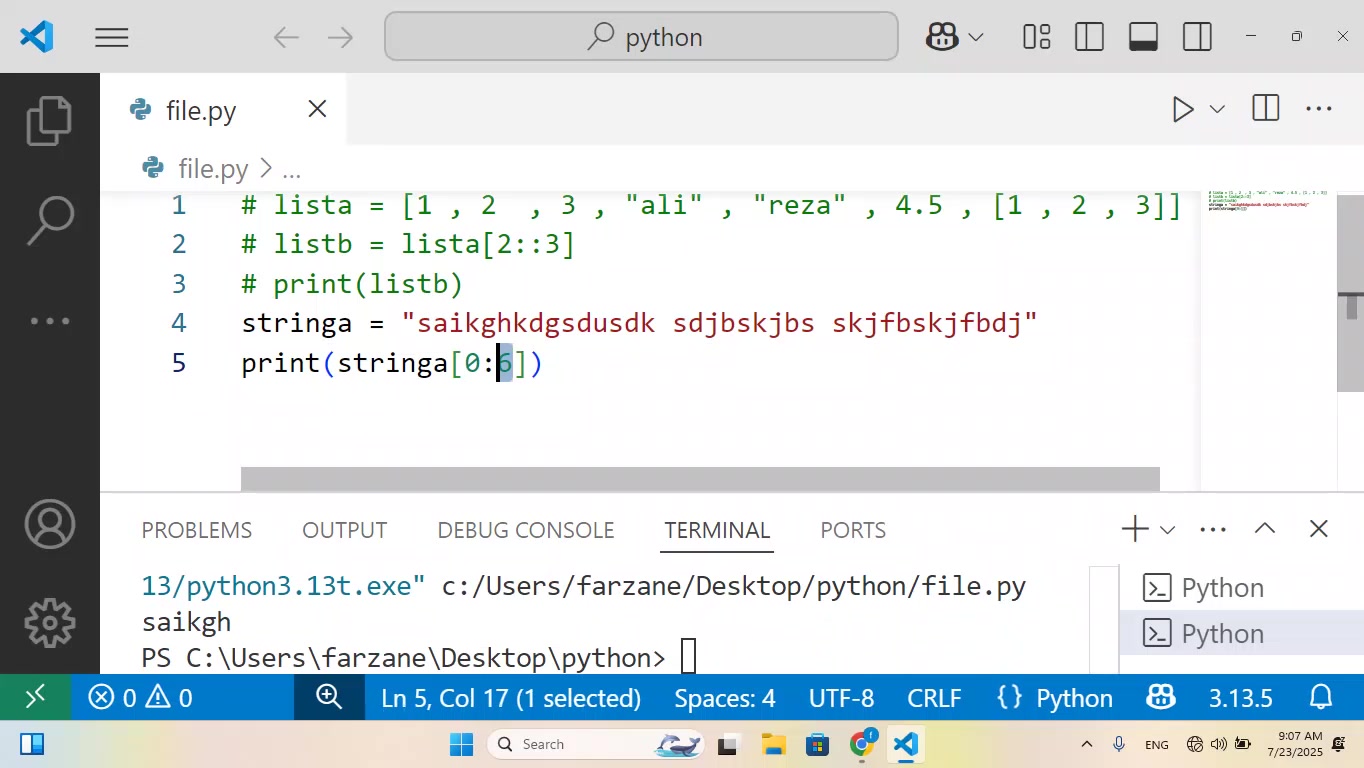Maximize the panel size with chevron
The image size is (1364, 768).
1265,529
